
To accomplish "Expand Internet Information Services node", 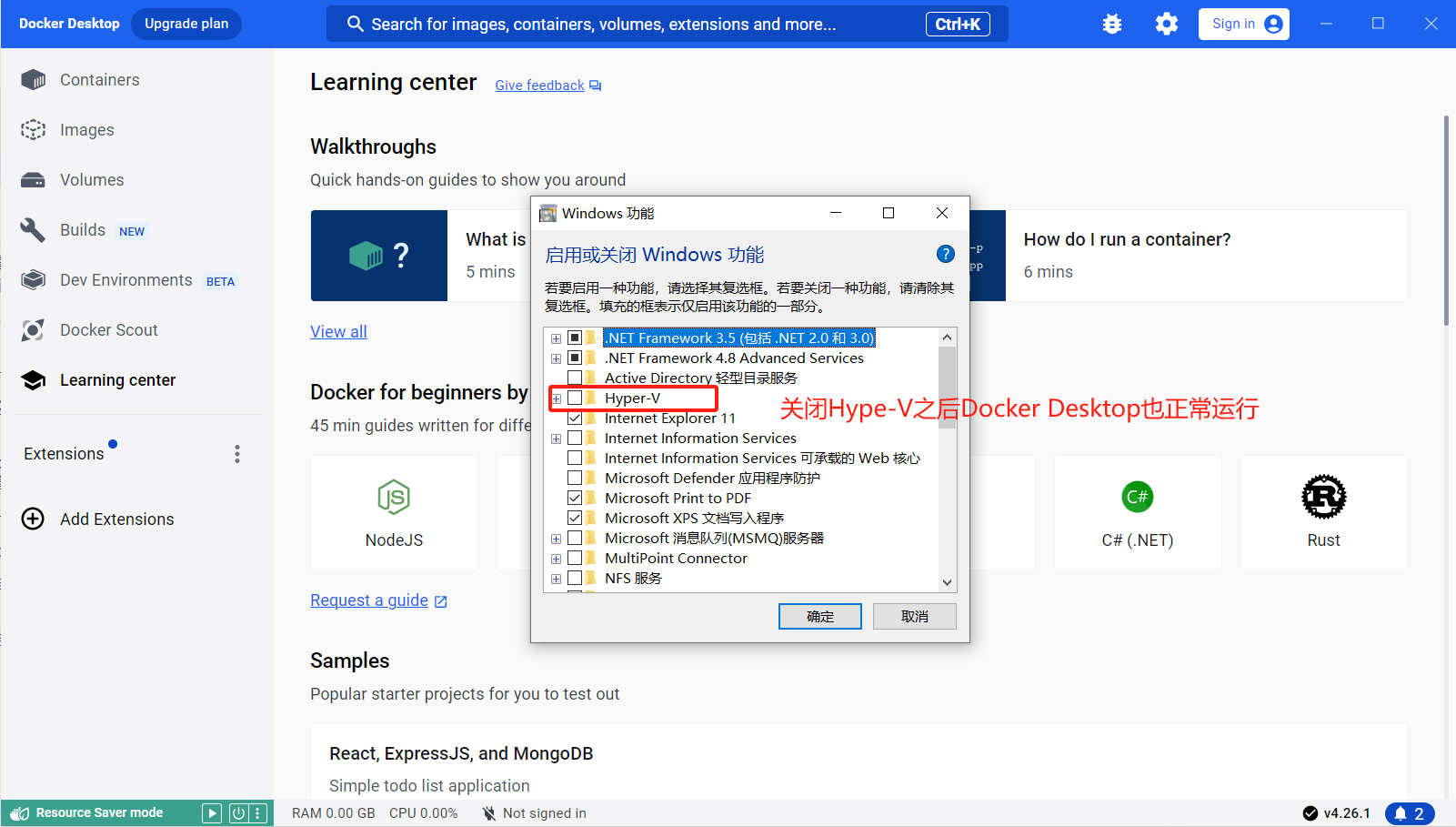I will click(x=556, y=438).
